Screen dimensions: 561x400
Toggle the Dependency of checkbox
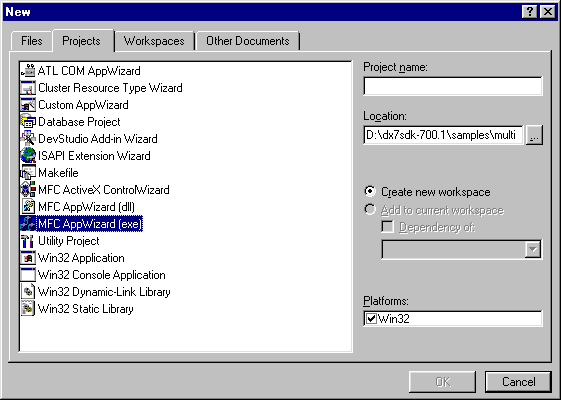pyautogui.click(x=387, y=227)
